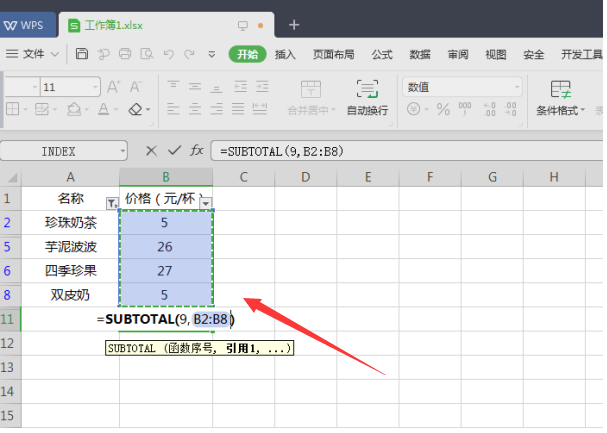Switch to the 安全 tab
607x433 pixels.
534,55
